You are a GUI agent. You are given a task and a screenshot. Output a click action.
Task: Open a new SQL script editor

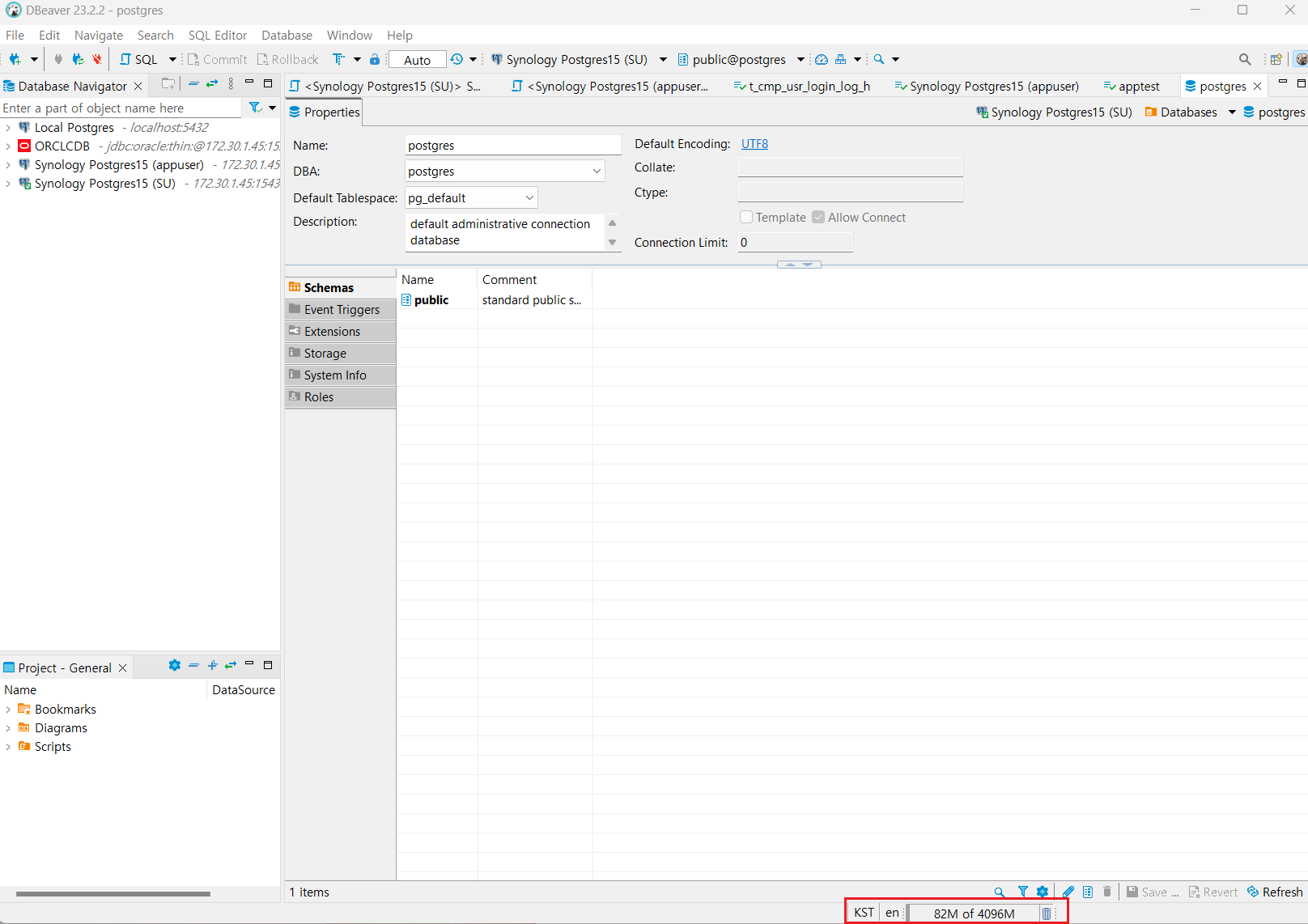pos(138,59)
